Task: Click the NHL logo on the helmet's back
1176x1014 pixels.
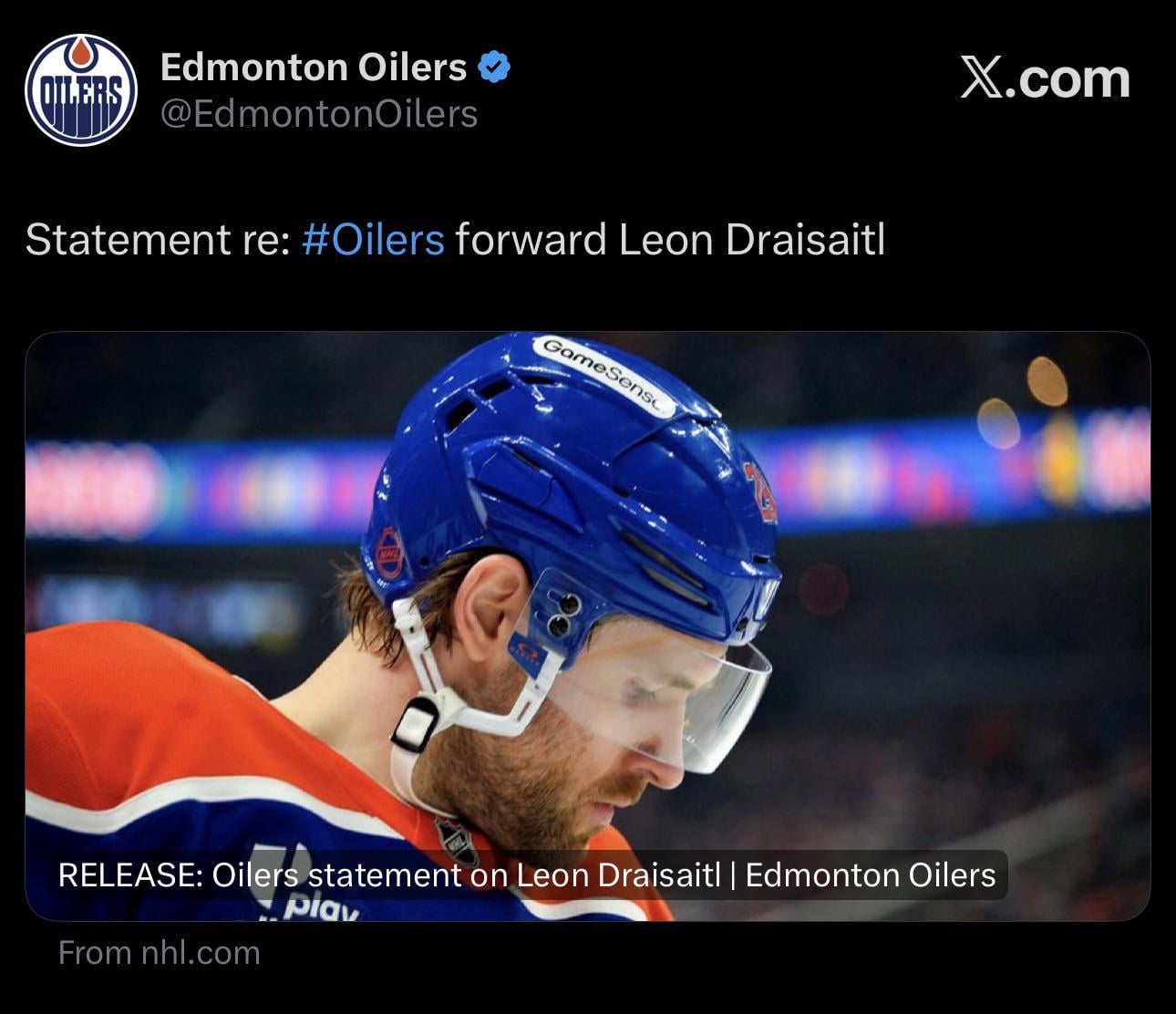Action: coord(389,552)
